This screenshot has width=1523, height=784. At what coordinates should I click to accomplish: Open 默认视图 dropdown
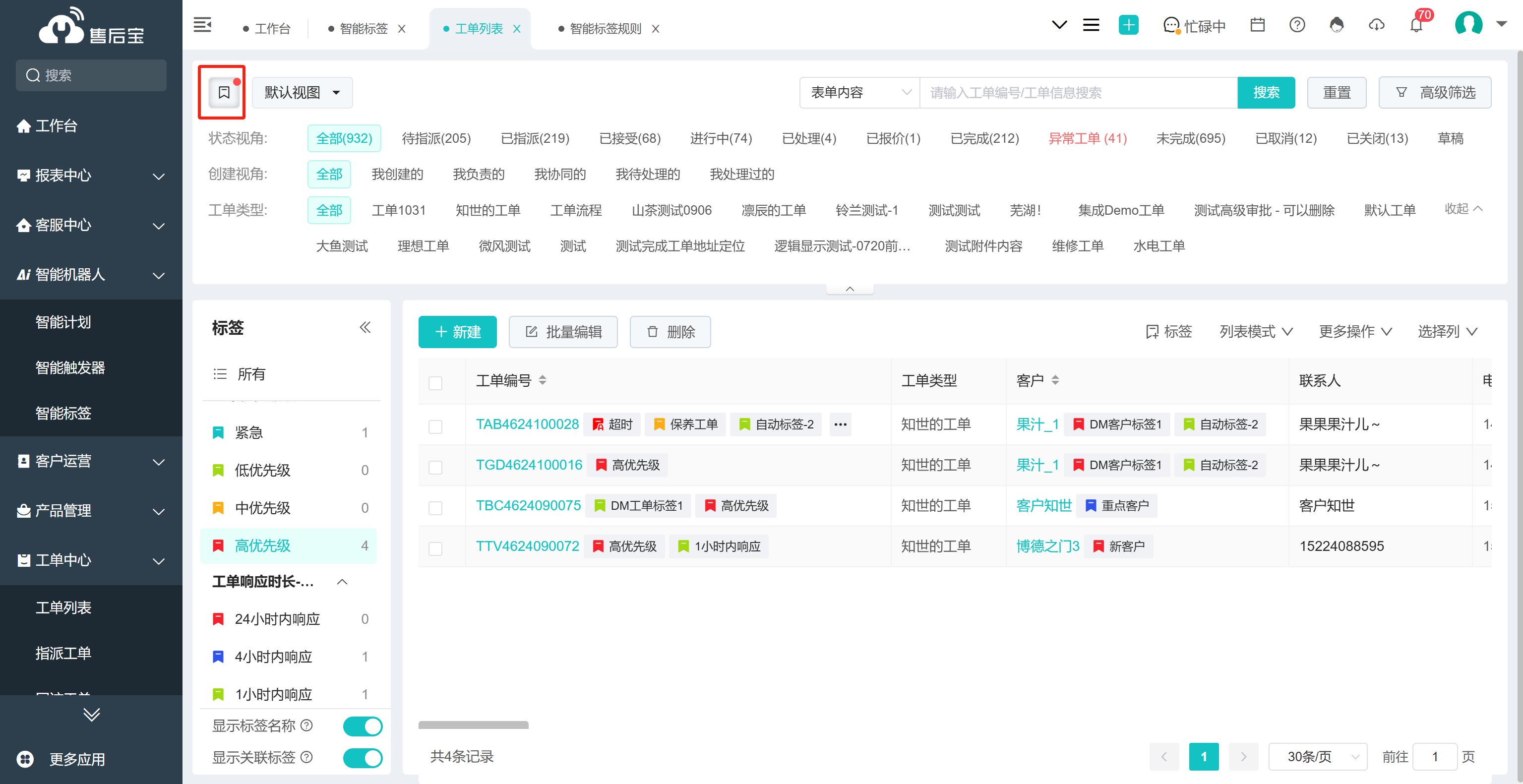[302, 93]
